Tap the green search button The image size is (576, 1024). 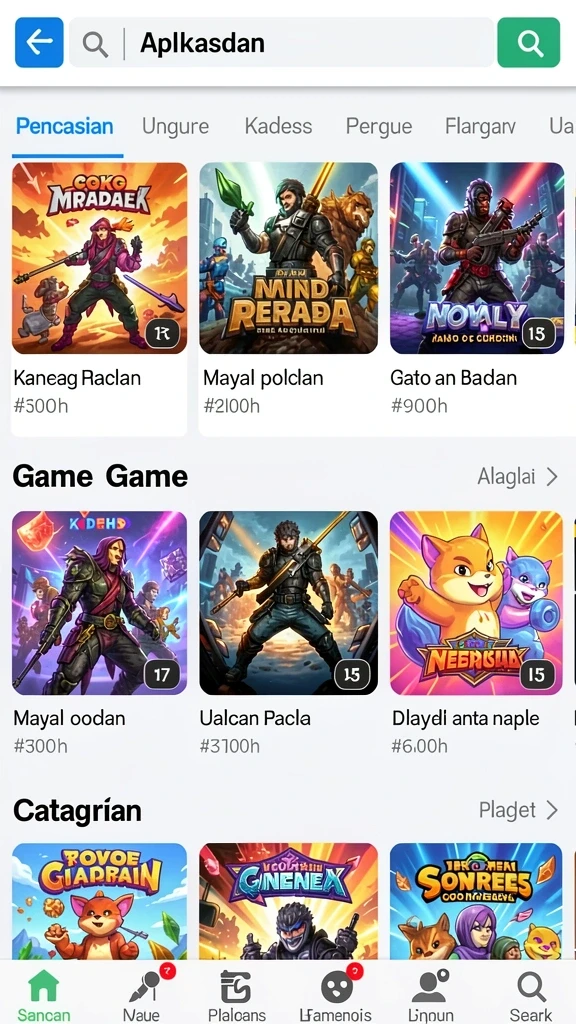[x=528, y=42]
